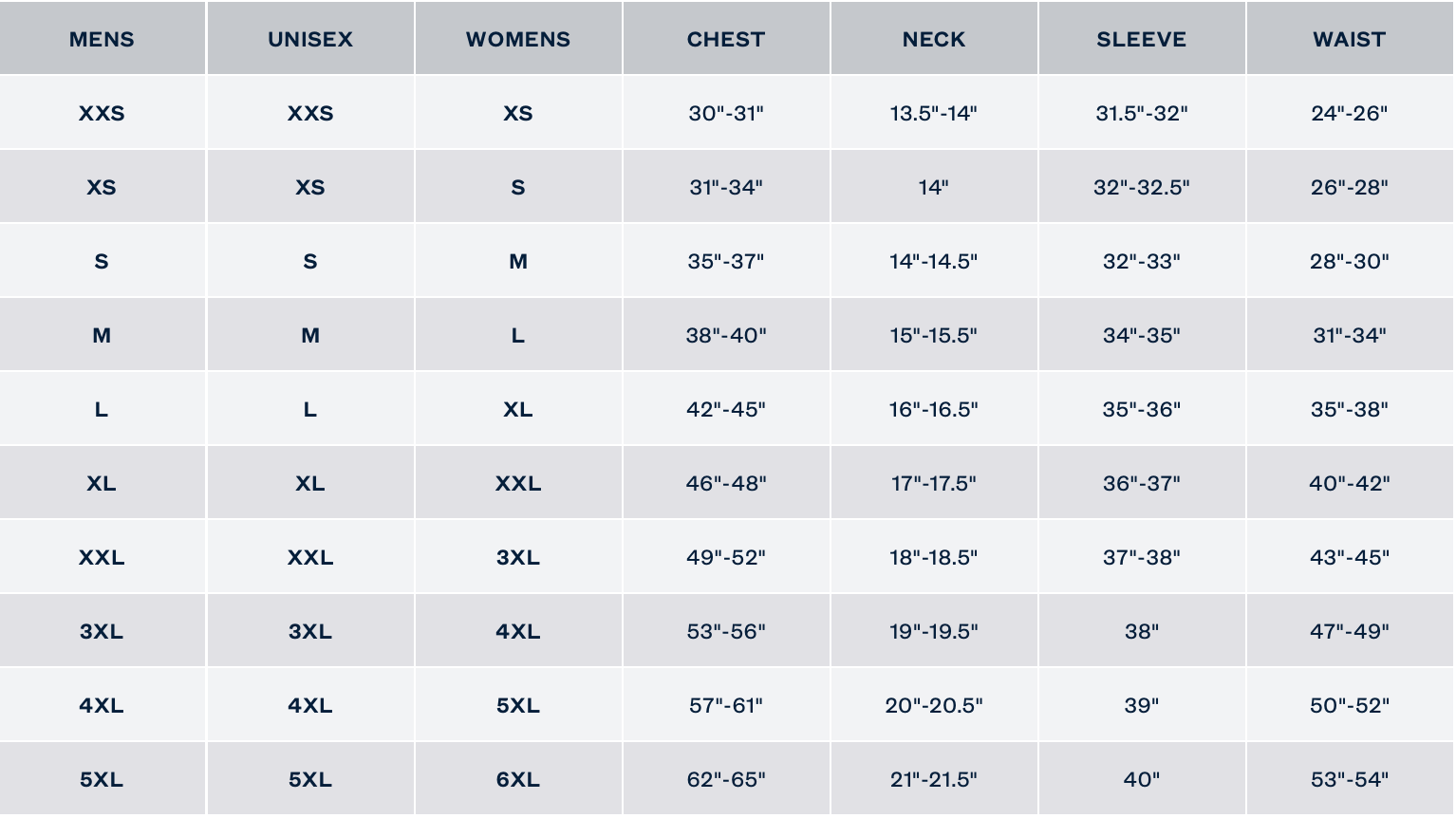Select unisex size 3XL cell

coord(310,631)
